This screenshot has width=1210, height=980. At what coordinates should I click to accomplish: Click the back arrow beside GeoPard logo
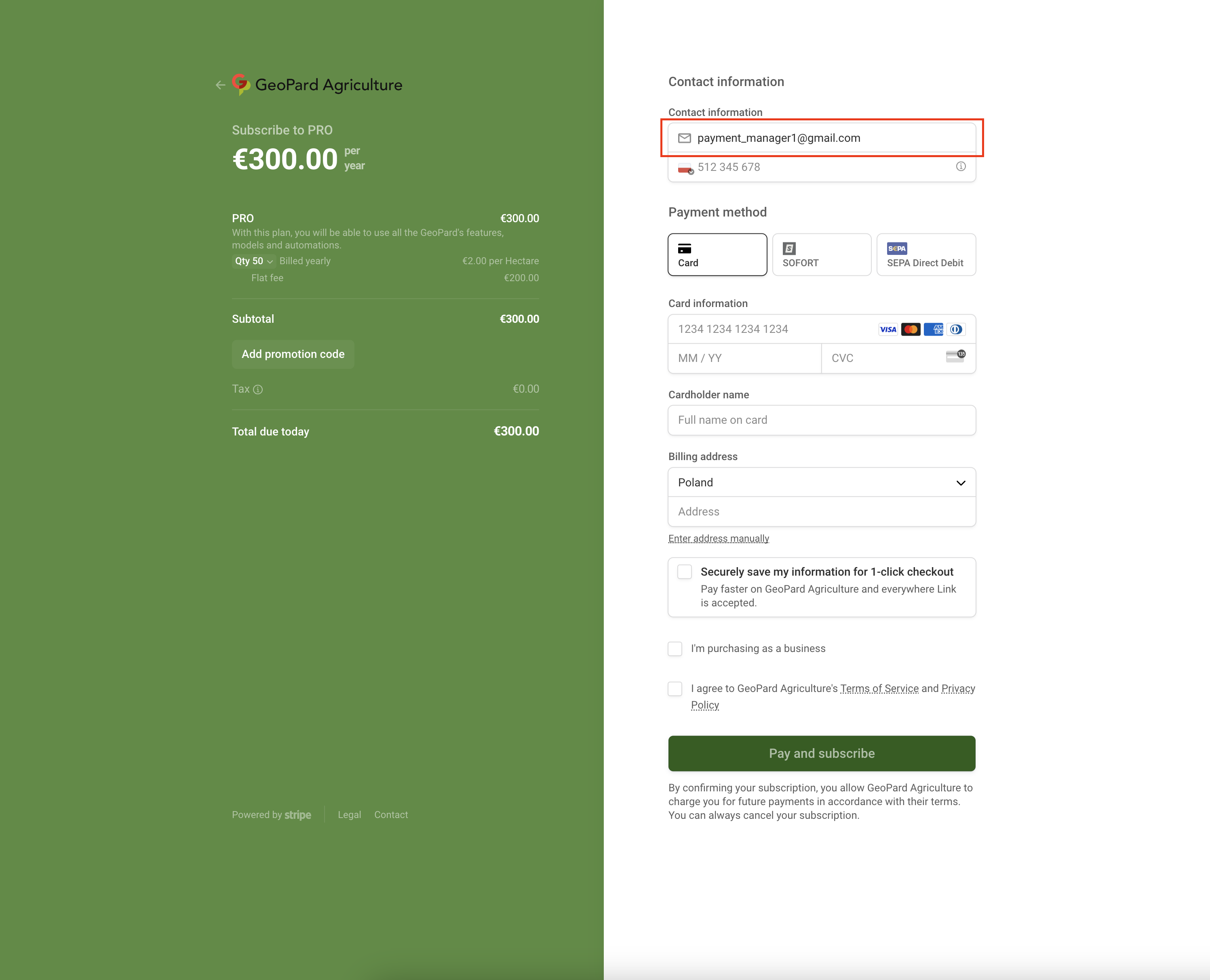(220, 85)
